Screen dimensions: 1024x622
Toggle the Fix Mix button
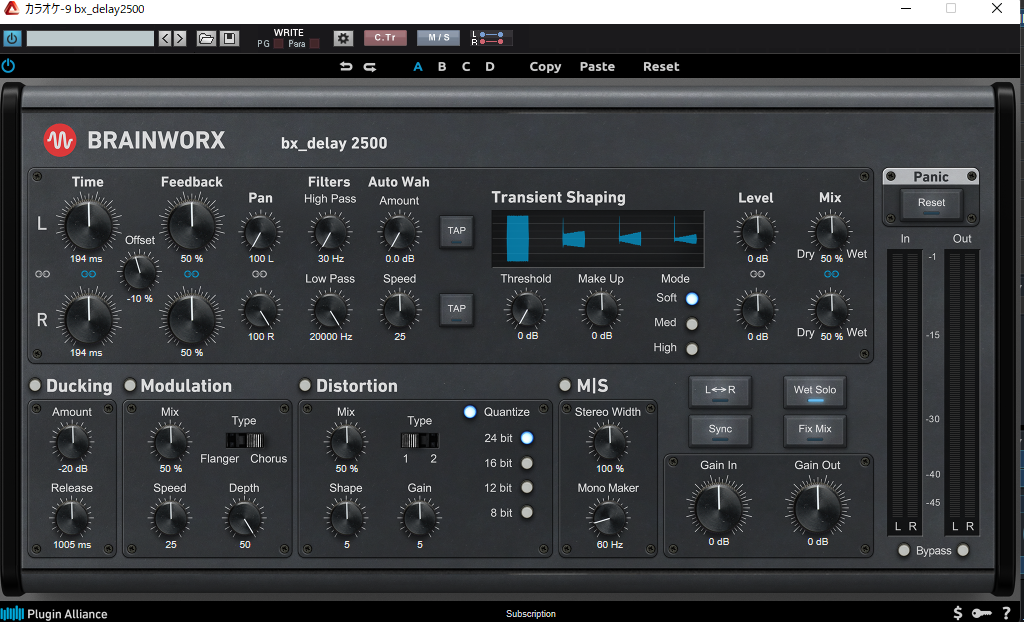click(815, 431)
